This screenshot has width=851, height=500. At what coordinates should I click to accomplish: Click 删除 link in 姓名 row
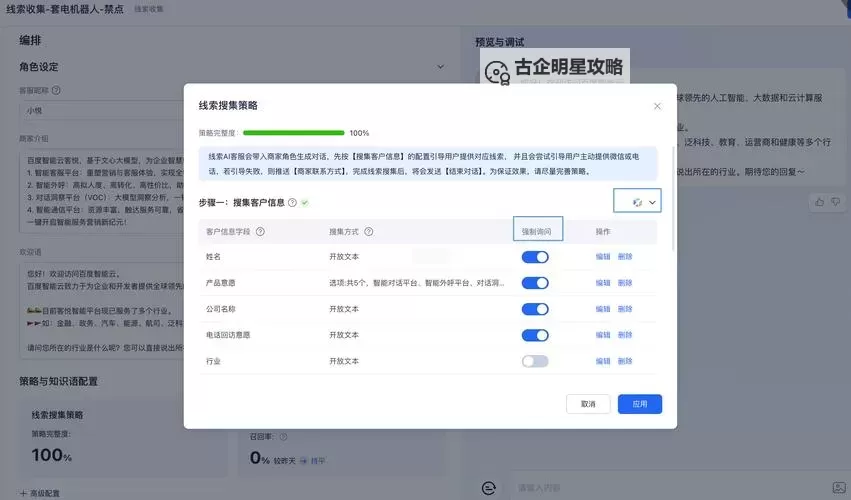pyautogui.click(x=625, y=257)
